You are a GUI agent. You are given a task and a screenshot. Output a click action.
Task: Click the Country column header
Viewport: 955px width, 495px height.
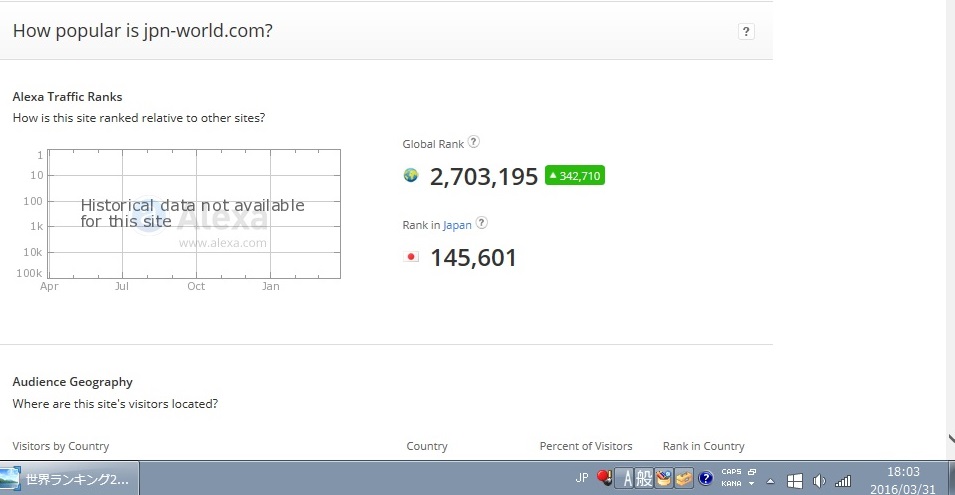click(427, 446)
